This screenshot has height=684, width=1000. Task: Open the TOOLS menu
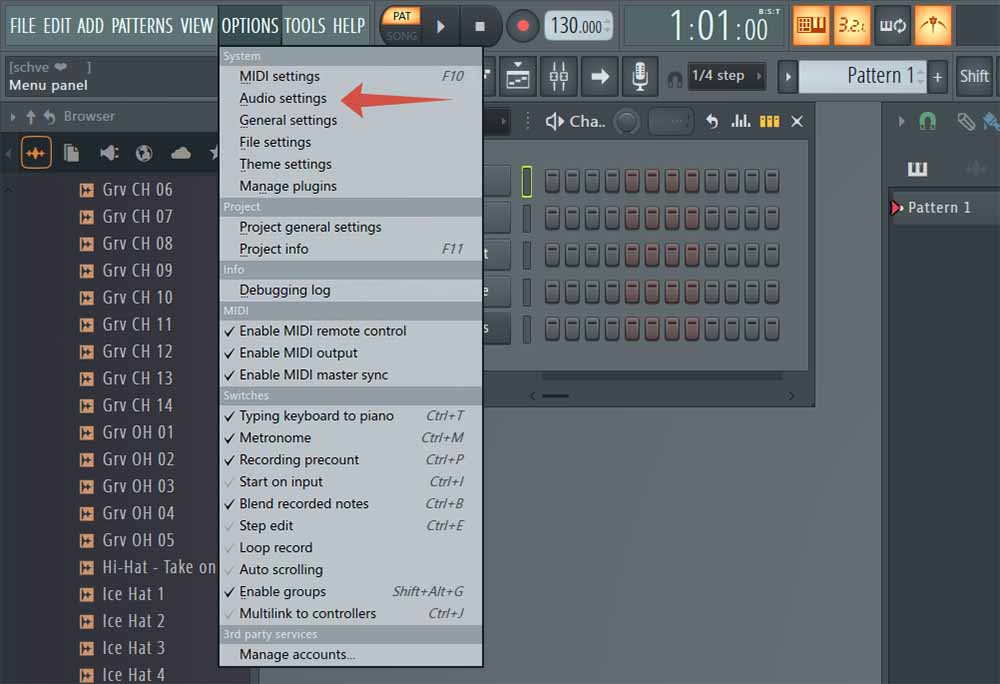[304, 26]
